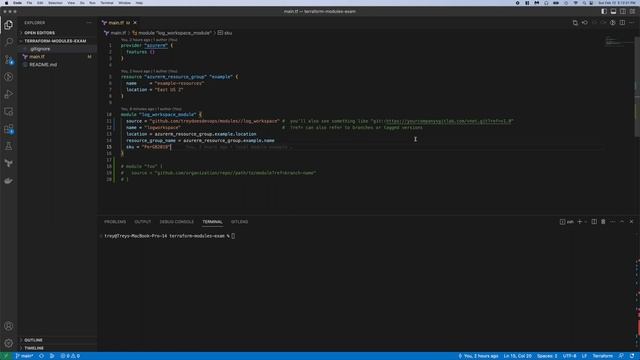This screenshot has width=640, height=360.
Task: Open the Apple menu
Action: [6, 3]
